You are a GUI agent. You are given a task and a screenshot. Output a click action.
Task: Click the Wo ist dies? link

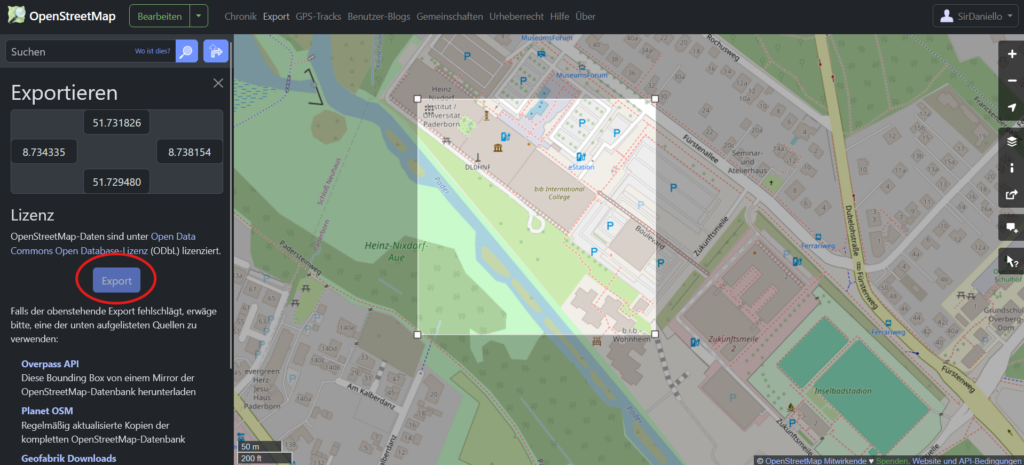click(x=151, y=51)
